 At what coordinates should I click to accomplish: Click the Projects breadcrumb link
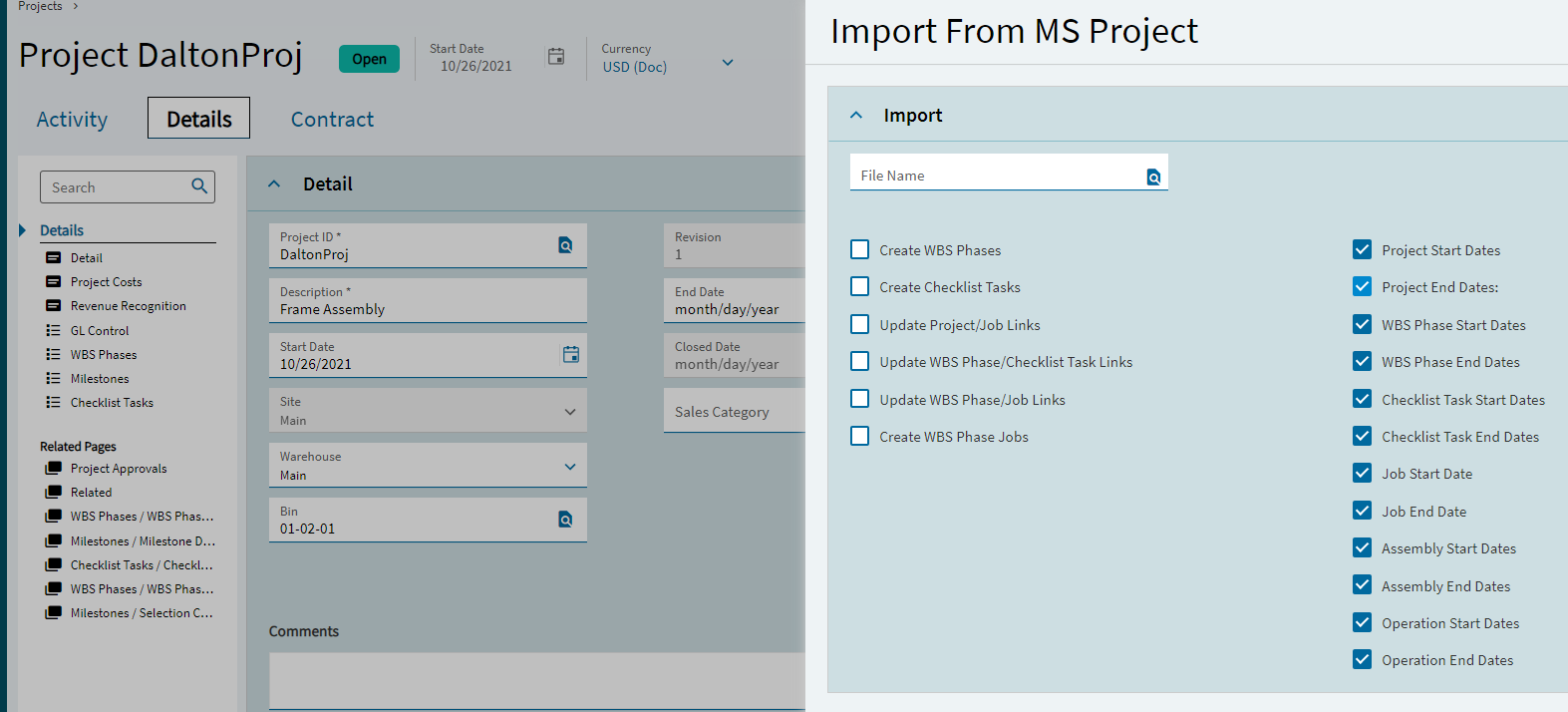40,6
